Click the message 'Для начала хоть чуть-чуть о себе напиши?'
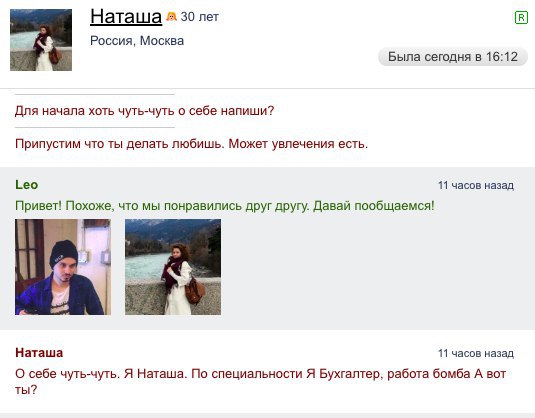The image size is (535, 418). 145,111
